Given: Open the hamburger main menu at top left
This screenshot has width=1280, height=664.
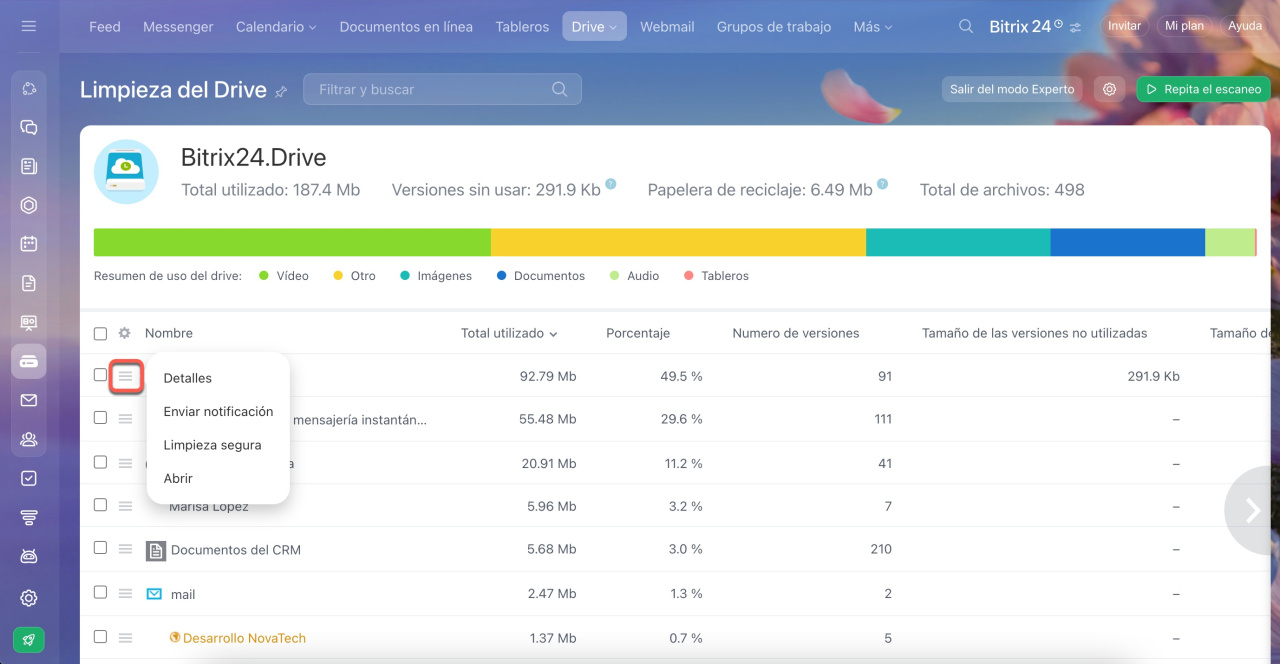Looking at the screenshot, I should click(x=28, y=26).
